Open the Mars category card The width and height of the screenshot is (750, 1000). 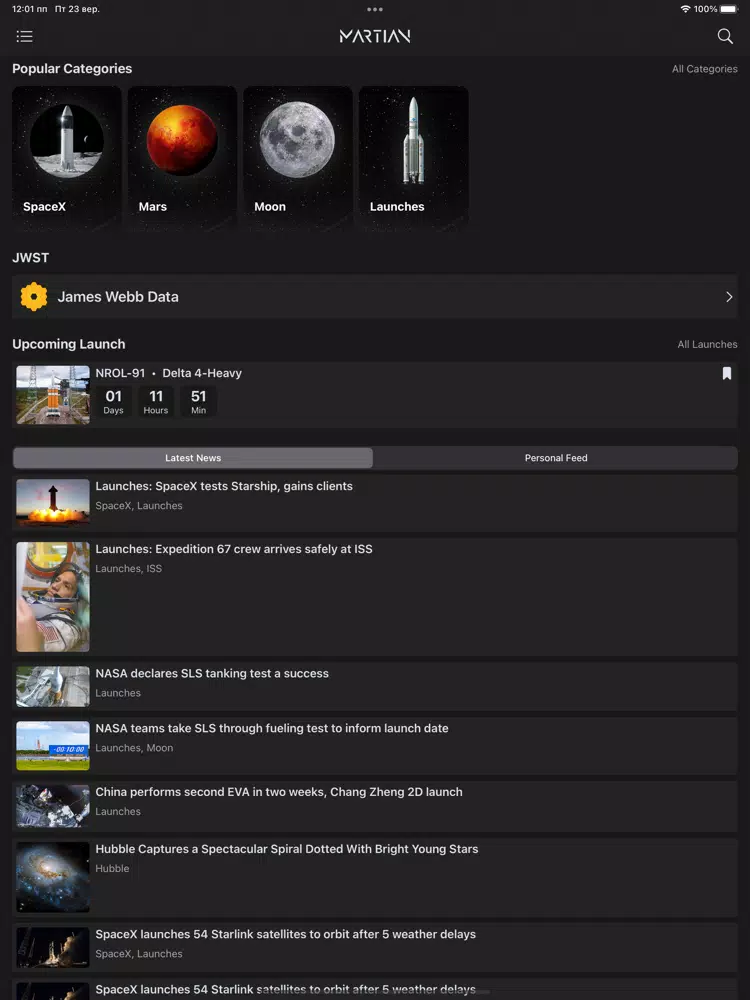click(x=182, y=158)
